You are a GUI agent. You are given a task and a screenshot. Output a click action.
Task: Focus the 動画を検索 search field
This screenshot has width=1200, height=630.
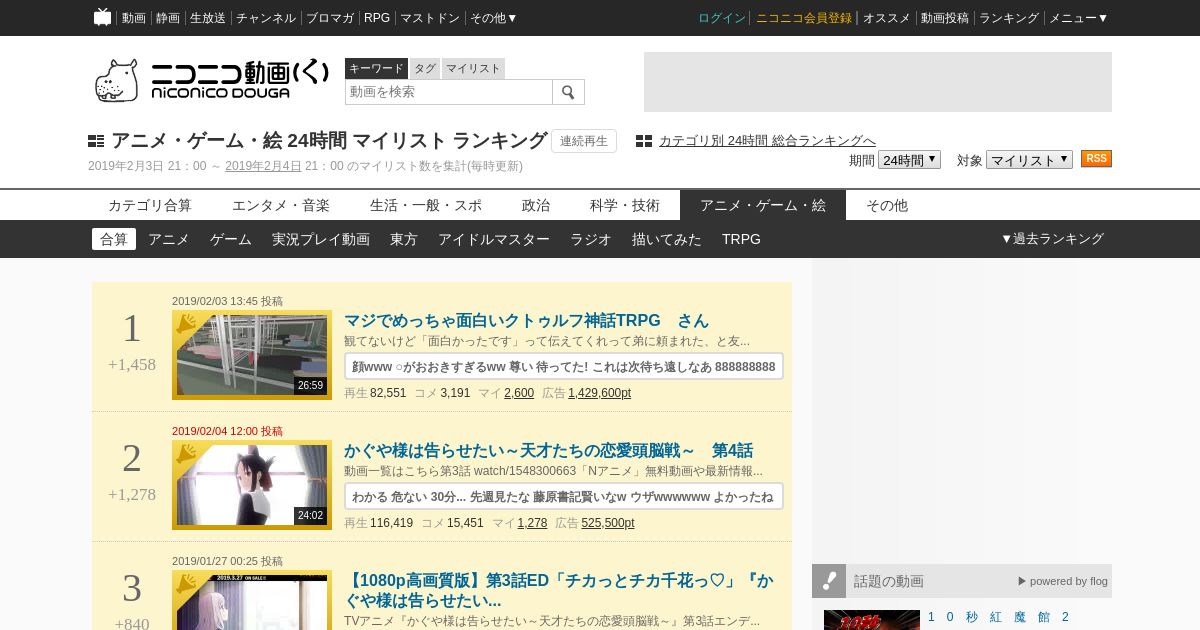point(449,92)
